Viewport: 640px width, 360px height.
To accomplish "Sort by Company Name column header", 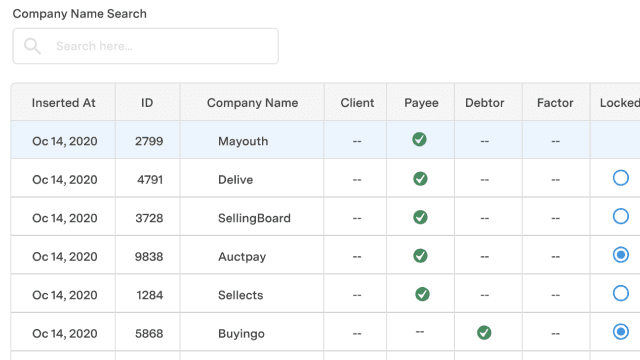I will click(x=252, y=102).
